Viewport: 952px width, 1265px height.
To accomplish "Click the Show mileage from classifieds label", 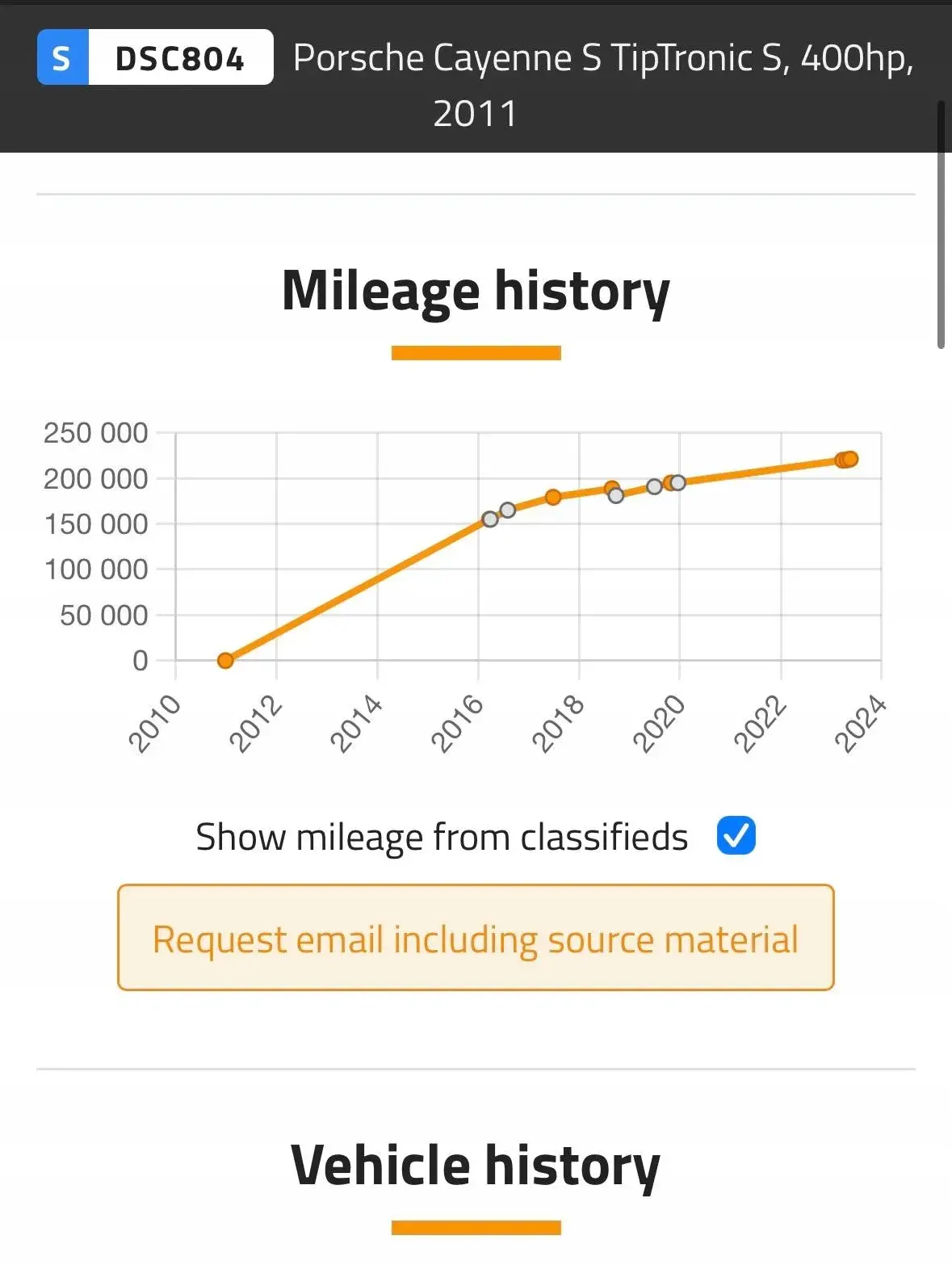I will [x=442, y=837].
